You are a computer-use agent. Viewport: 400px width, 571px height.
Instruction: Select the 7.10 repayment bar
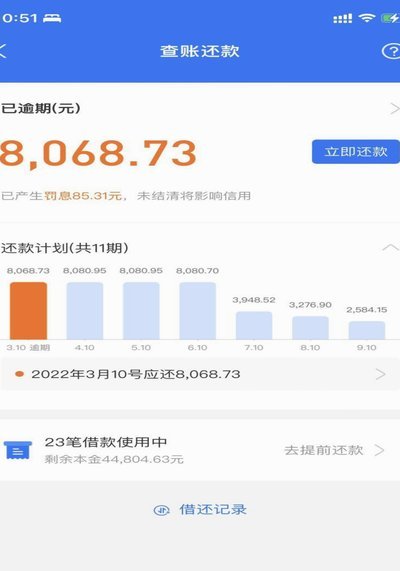point(254,325)
